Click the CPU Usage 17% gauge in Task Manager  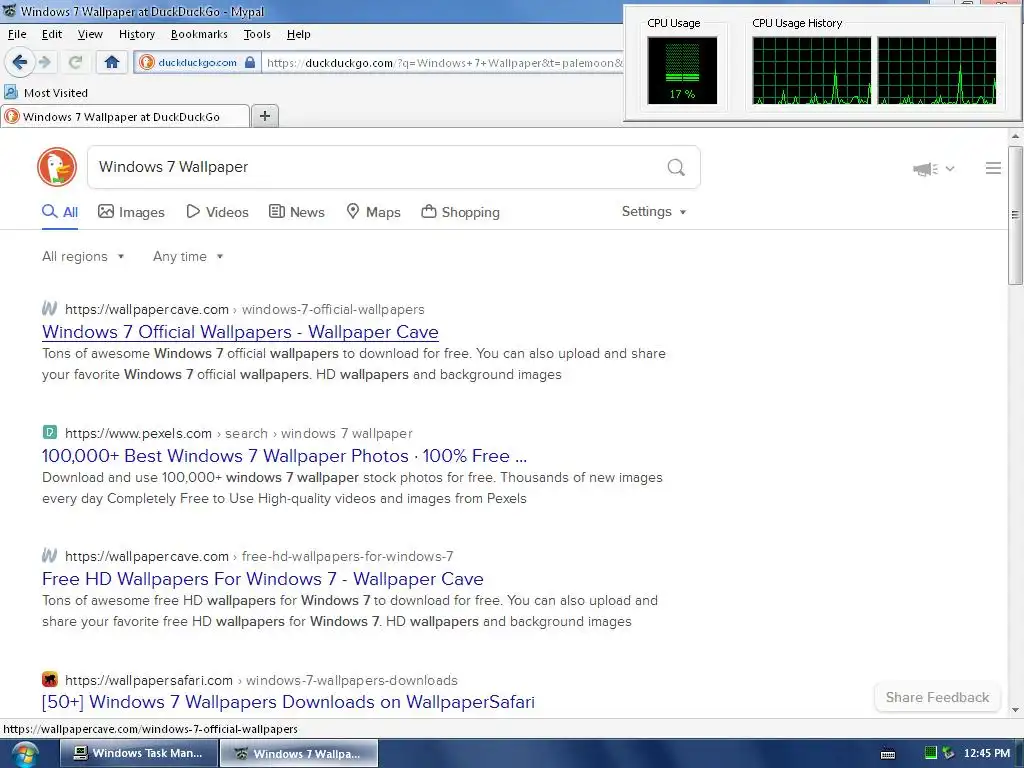(x=682, y=71)
